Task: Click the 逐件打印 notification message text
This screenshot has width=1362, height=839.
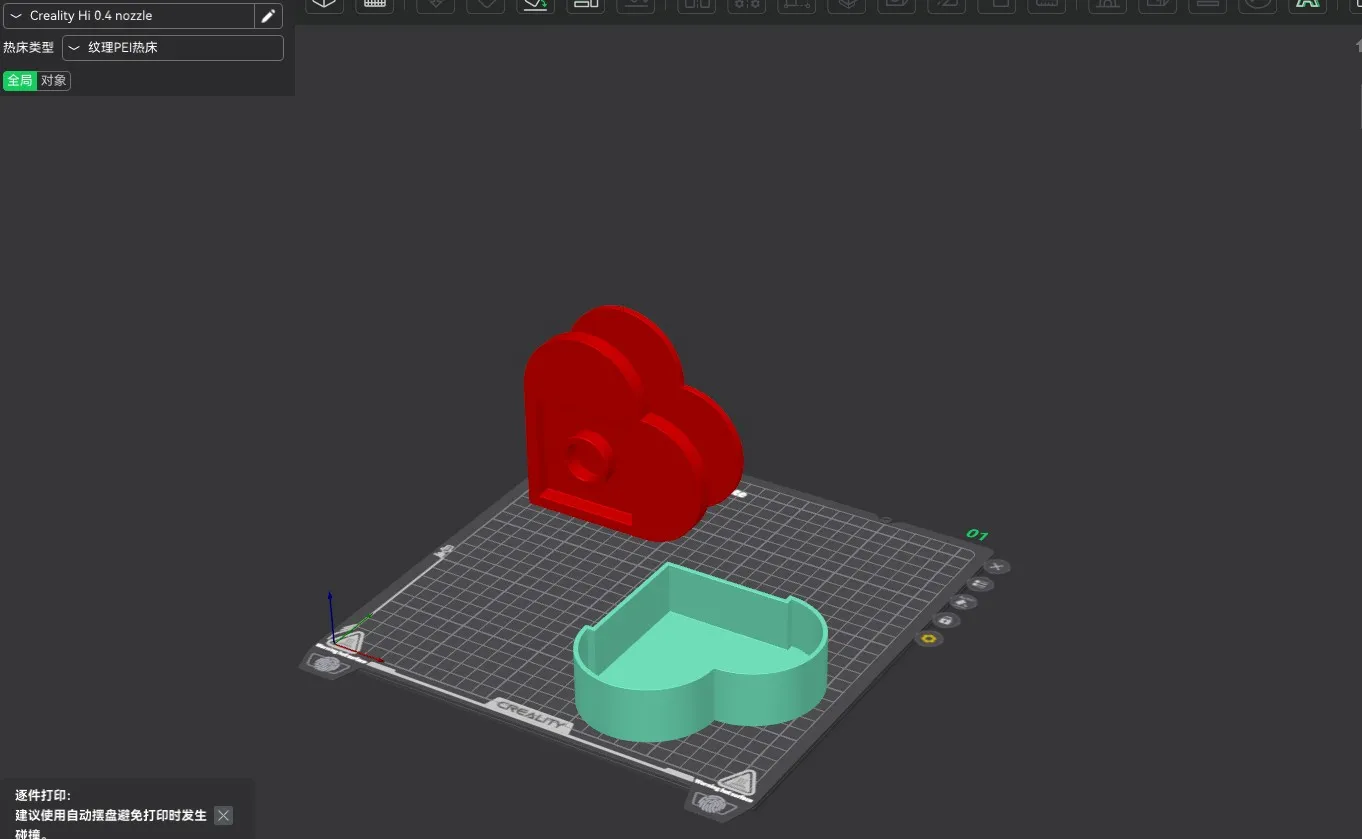Action: 110,815
